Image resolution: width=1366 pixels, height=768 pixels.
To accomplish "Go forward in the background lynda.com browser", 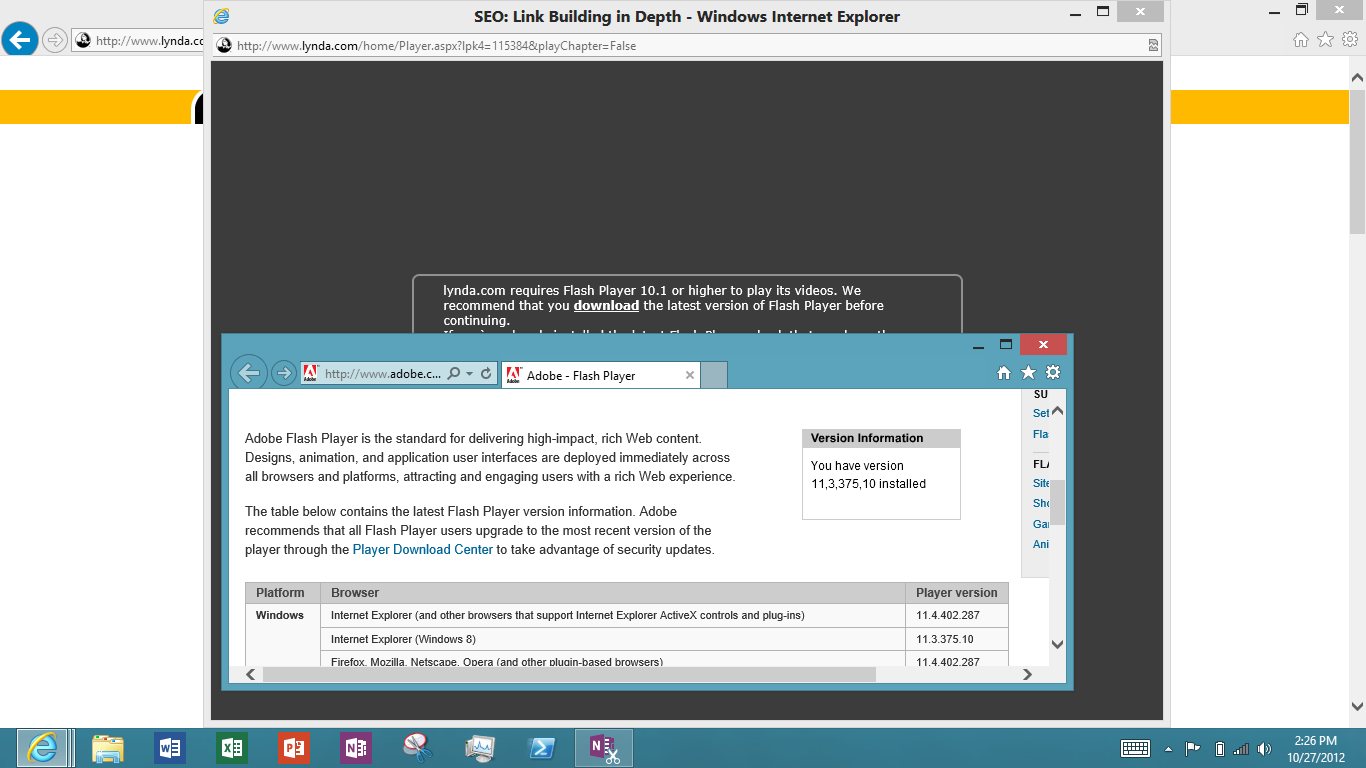I will coord(54,40).
